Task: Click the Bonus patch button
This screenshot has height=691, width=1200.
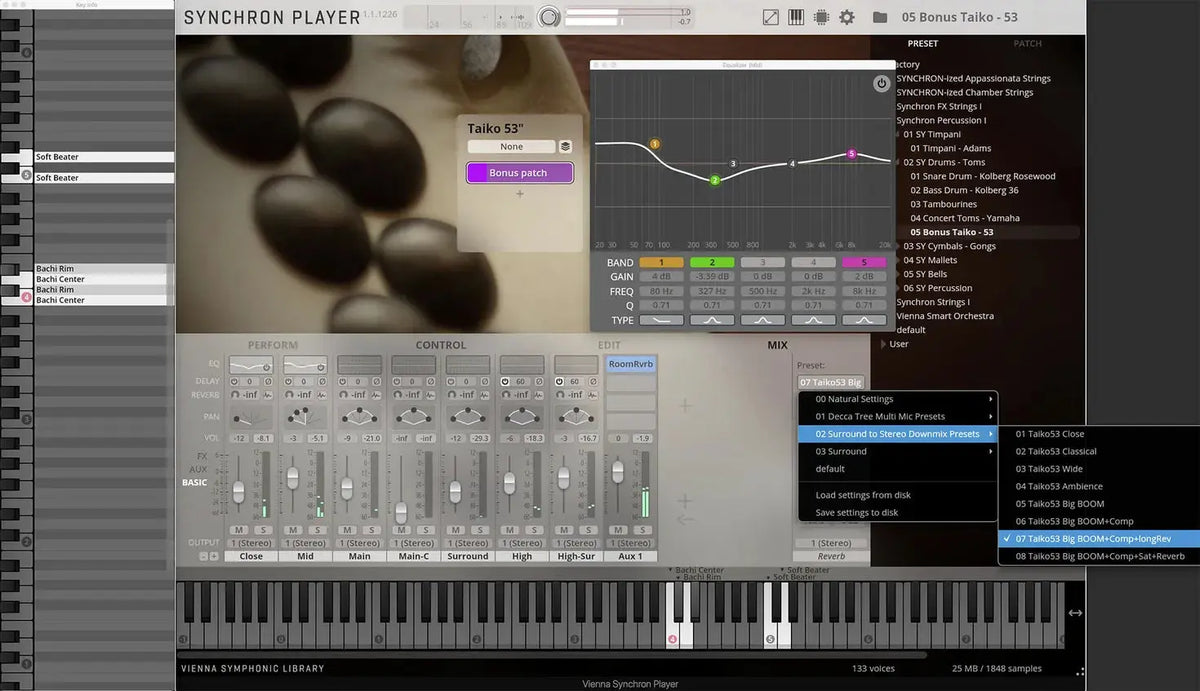Action: click(519, 173)
